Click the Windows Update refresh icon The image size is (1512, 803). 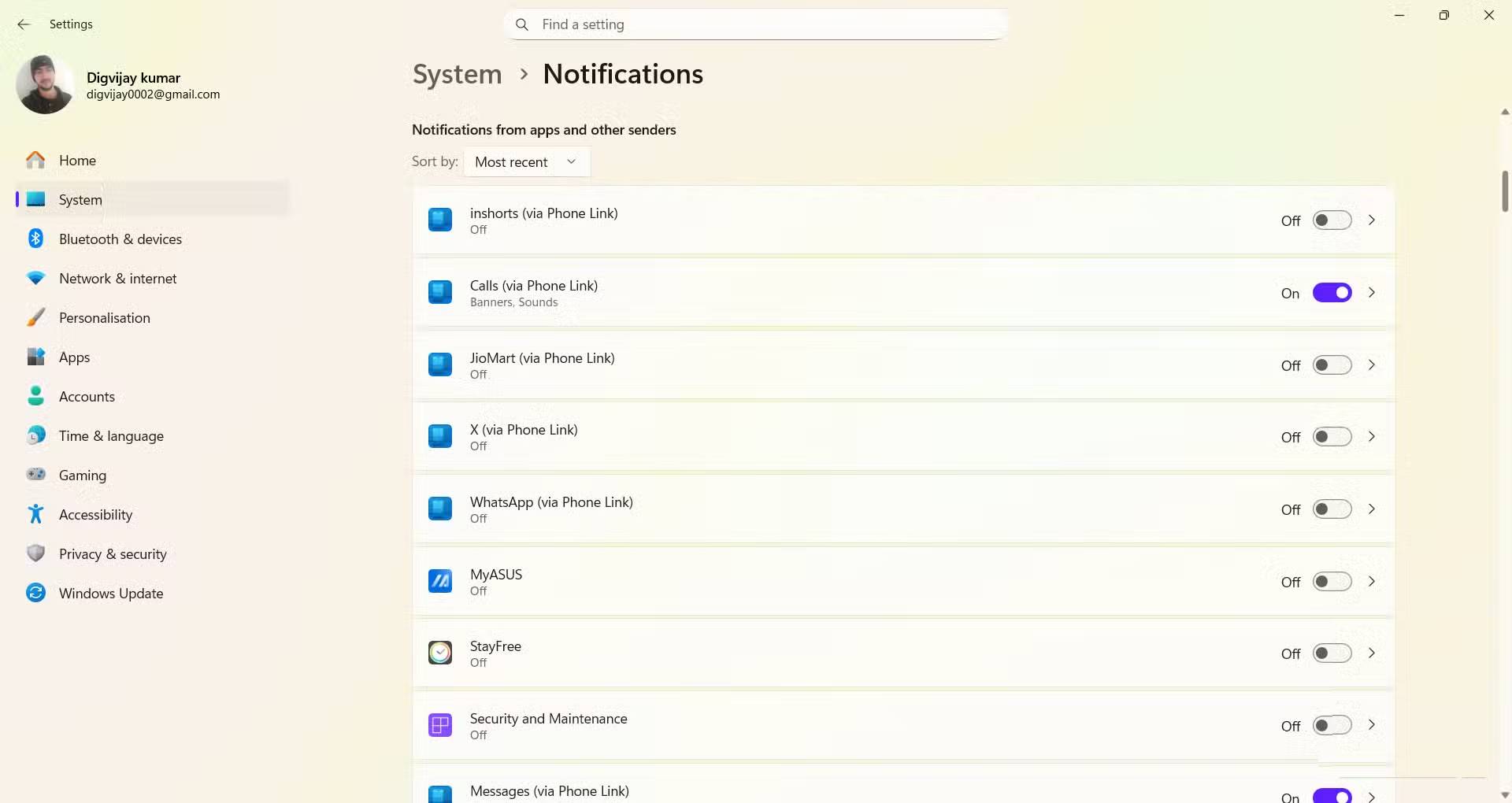click(x=35, y=593)
